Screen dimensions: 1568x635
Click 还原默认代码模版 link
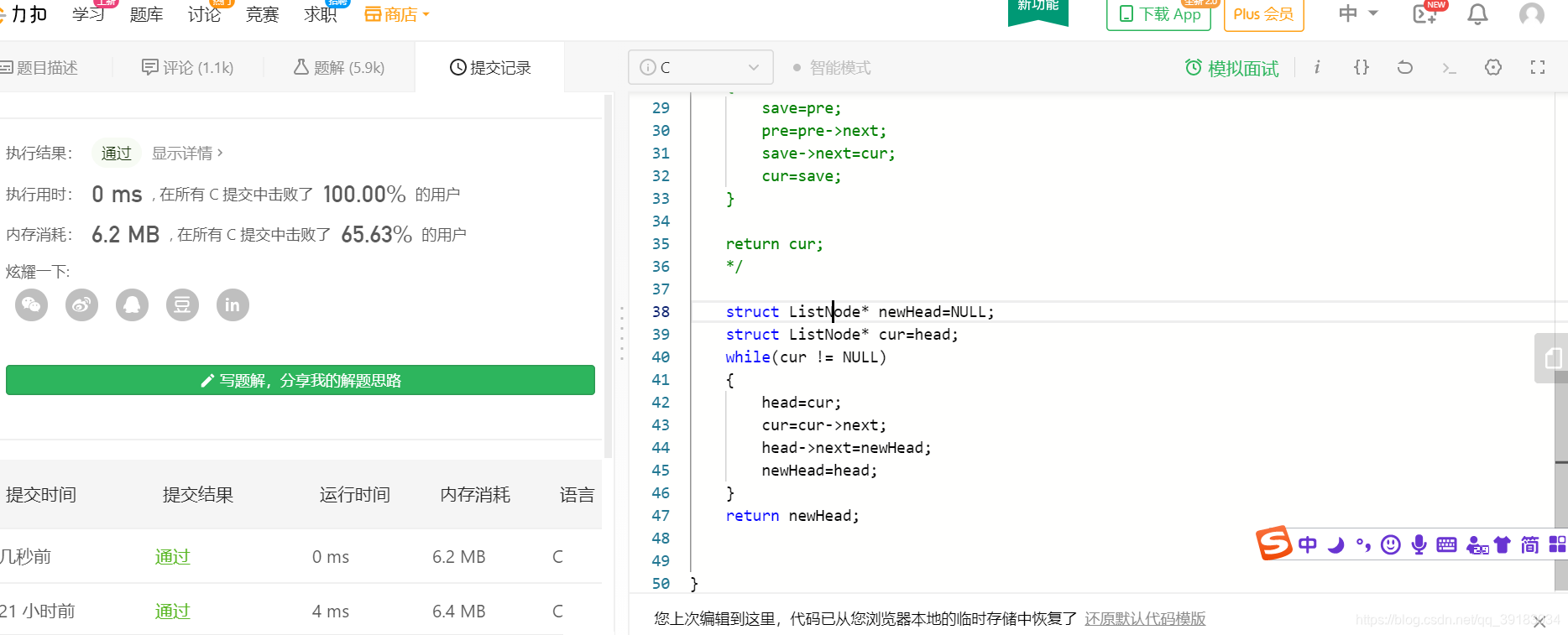click(1145, 618)
